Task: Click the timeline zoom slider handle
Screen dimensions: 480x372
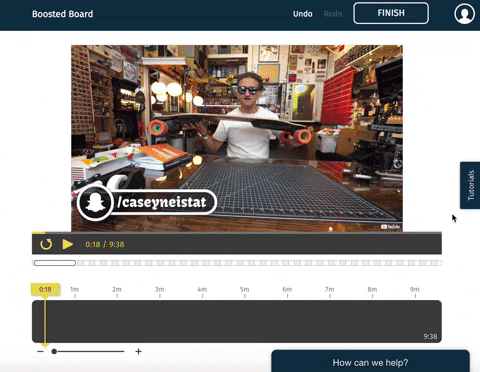Action: click(54, 351)
